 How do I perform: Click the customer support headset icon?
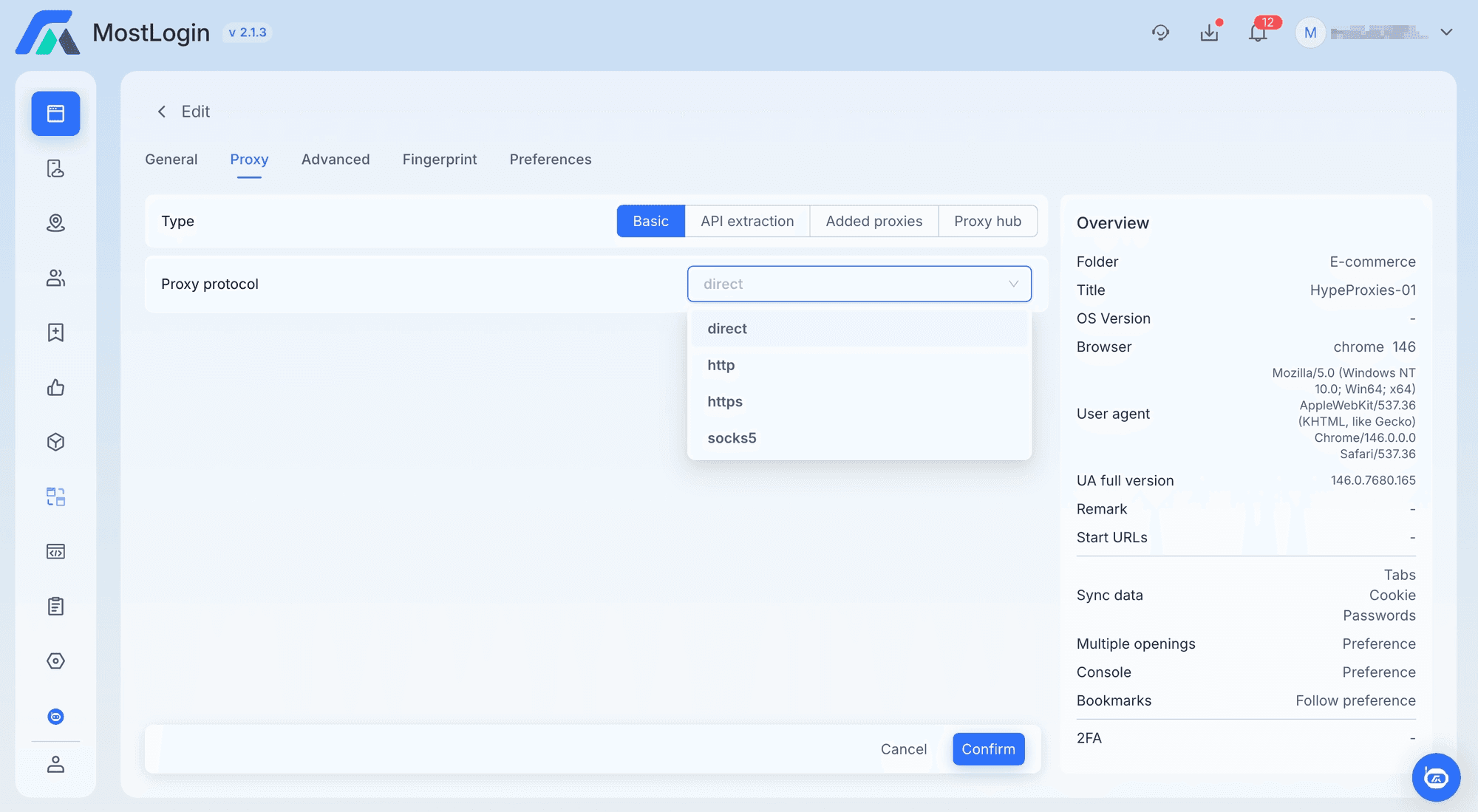pos(1160,33)
